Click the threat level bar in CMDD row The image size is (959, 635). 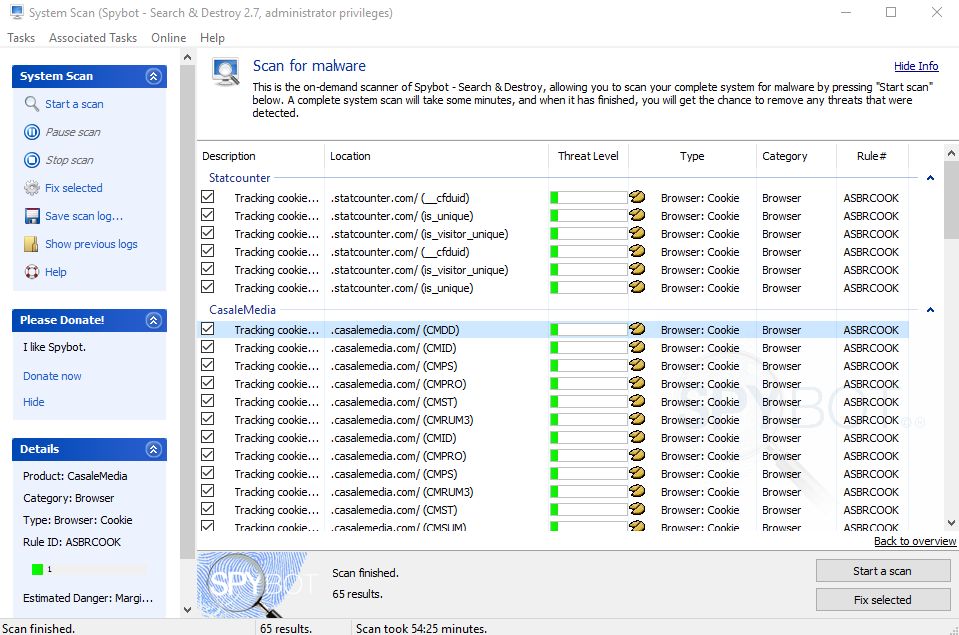pyautogui.click(x=588, y=330)
